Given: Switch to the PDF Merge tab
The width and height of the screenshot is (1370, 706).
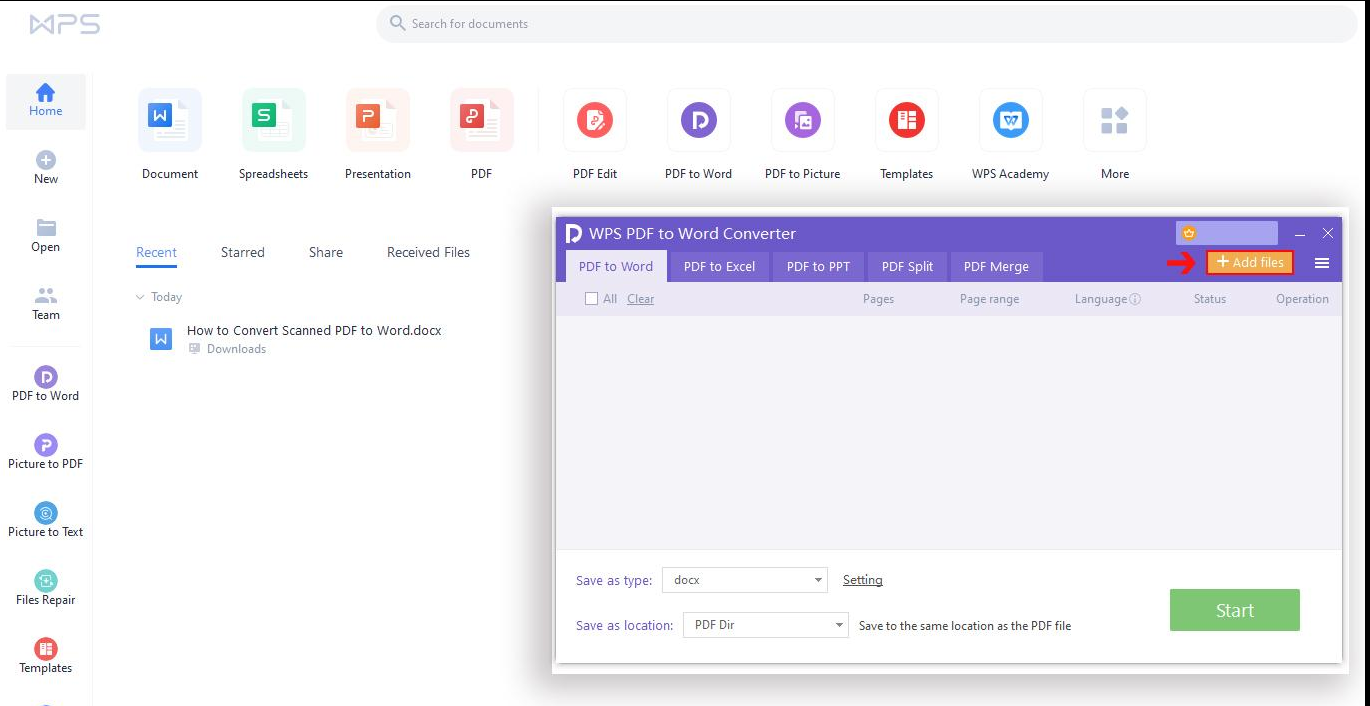Looking at the screenshot, I should (x=996, y=266).
